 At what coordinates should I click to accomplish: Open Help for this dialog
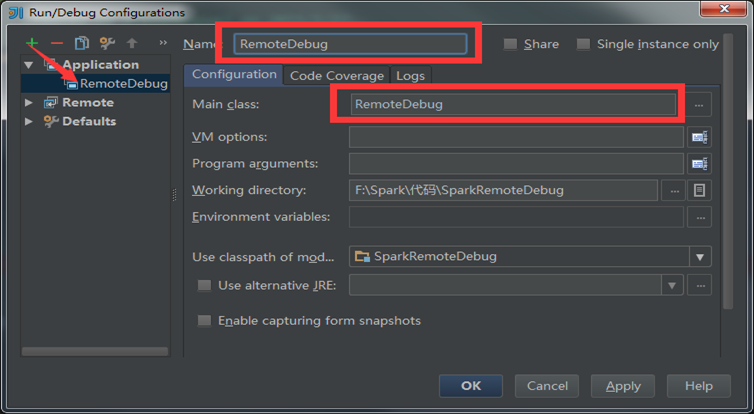coord(699,386)
